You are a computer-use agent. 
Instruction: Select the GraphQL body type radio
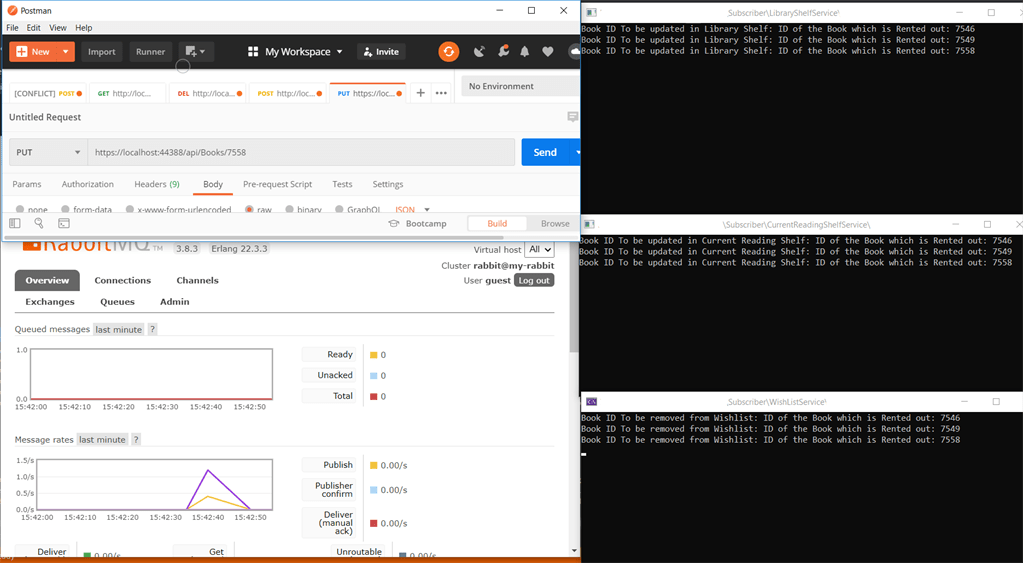(x=339, y=209)
